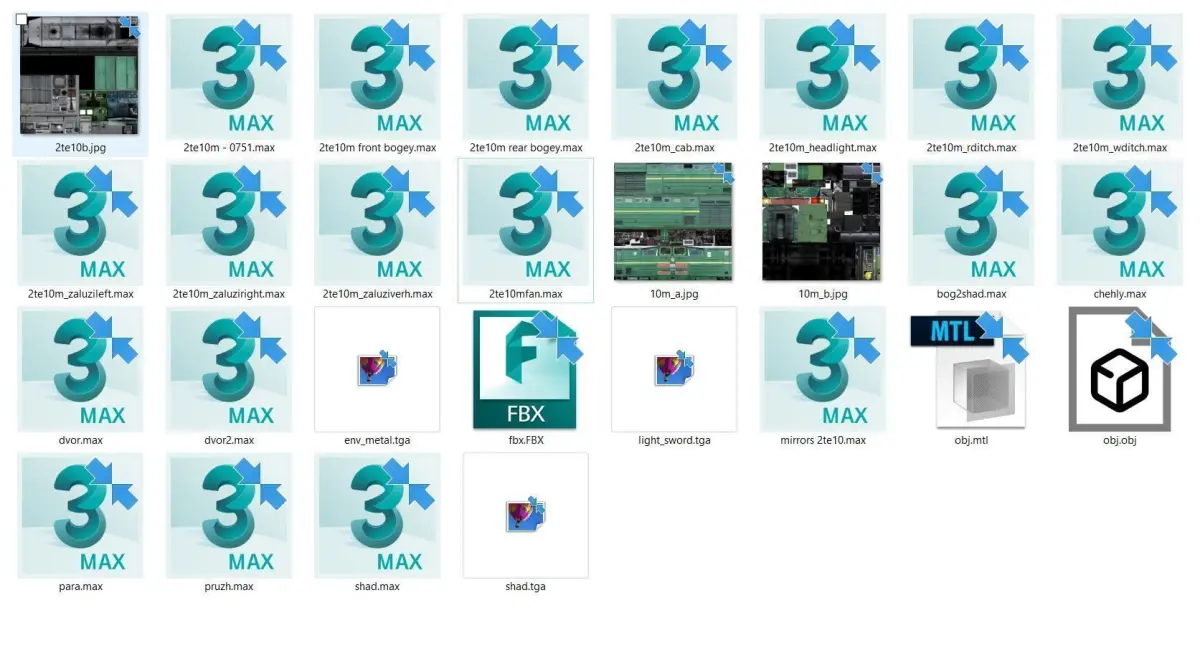Click the file name label bog2shad.max

pyautogui.click(x=971, y=294)
